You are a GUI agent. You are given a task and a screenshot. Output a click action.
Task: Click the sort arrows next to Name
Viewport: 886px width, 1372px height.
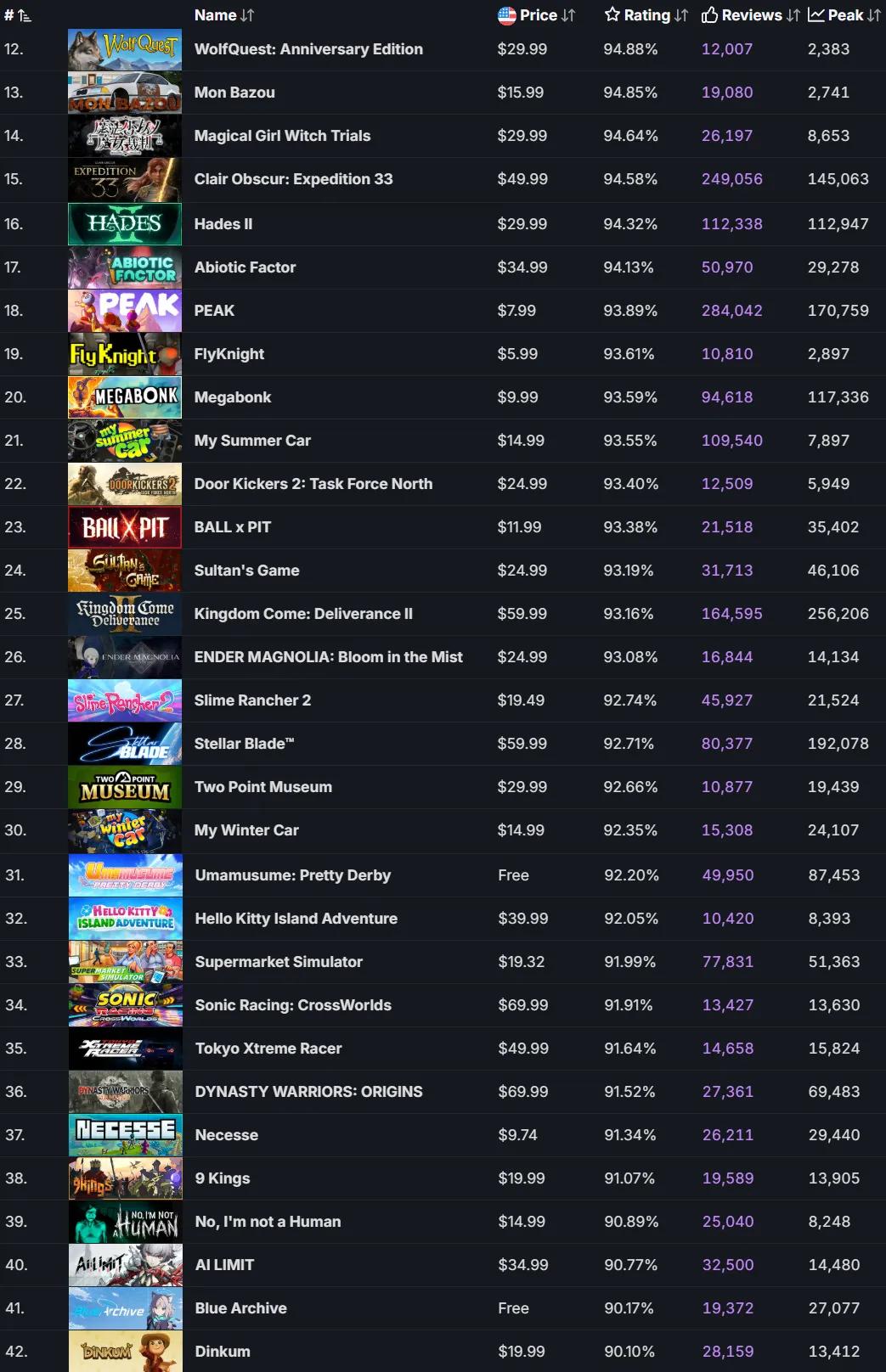pyautogui.click(x=247, y=15)
